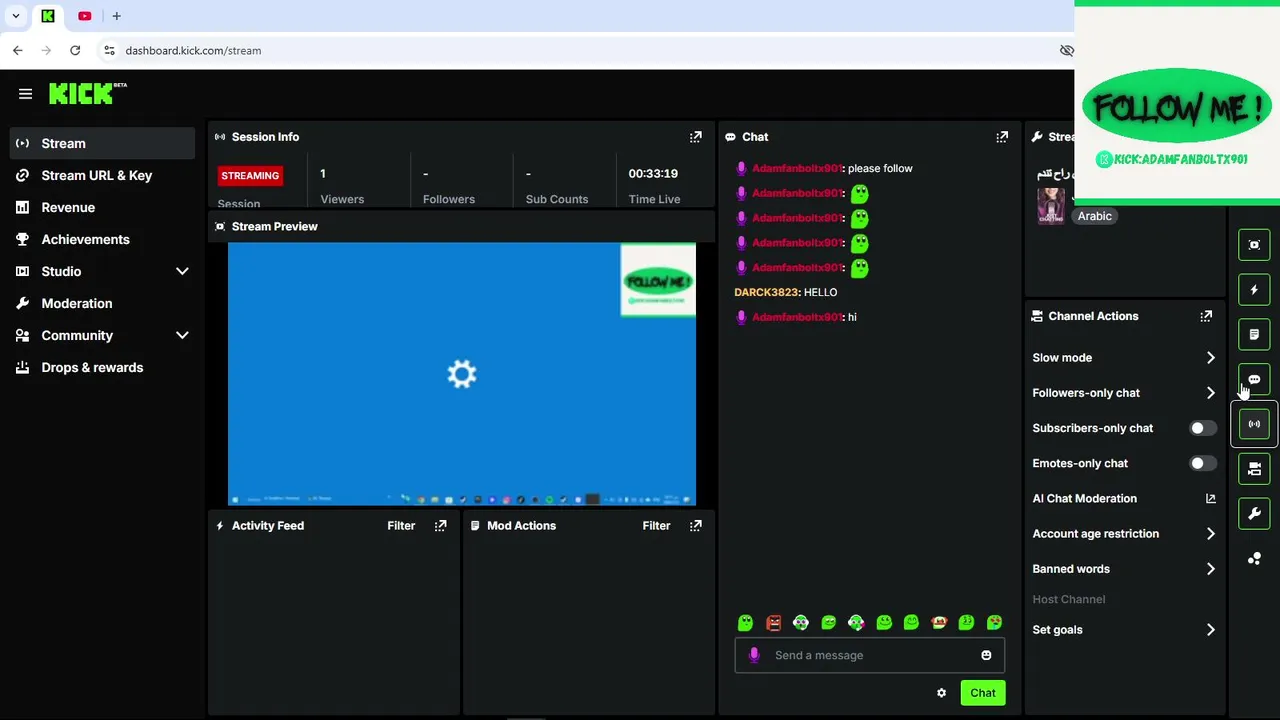Reload the page in the browser toolbar

click(75, 50)
